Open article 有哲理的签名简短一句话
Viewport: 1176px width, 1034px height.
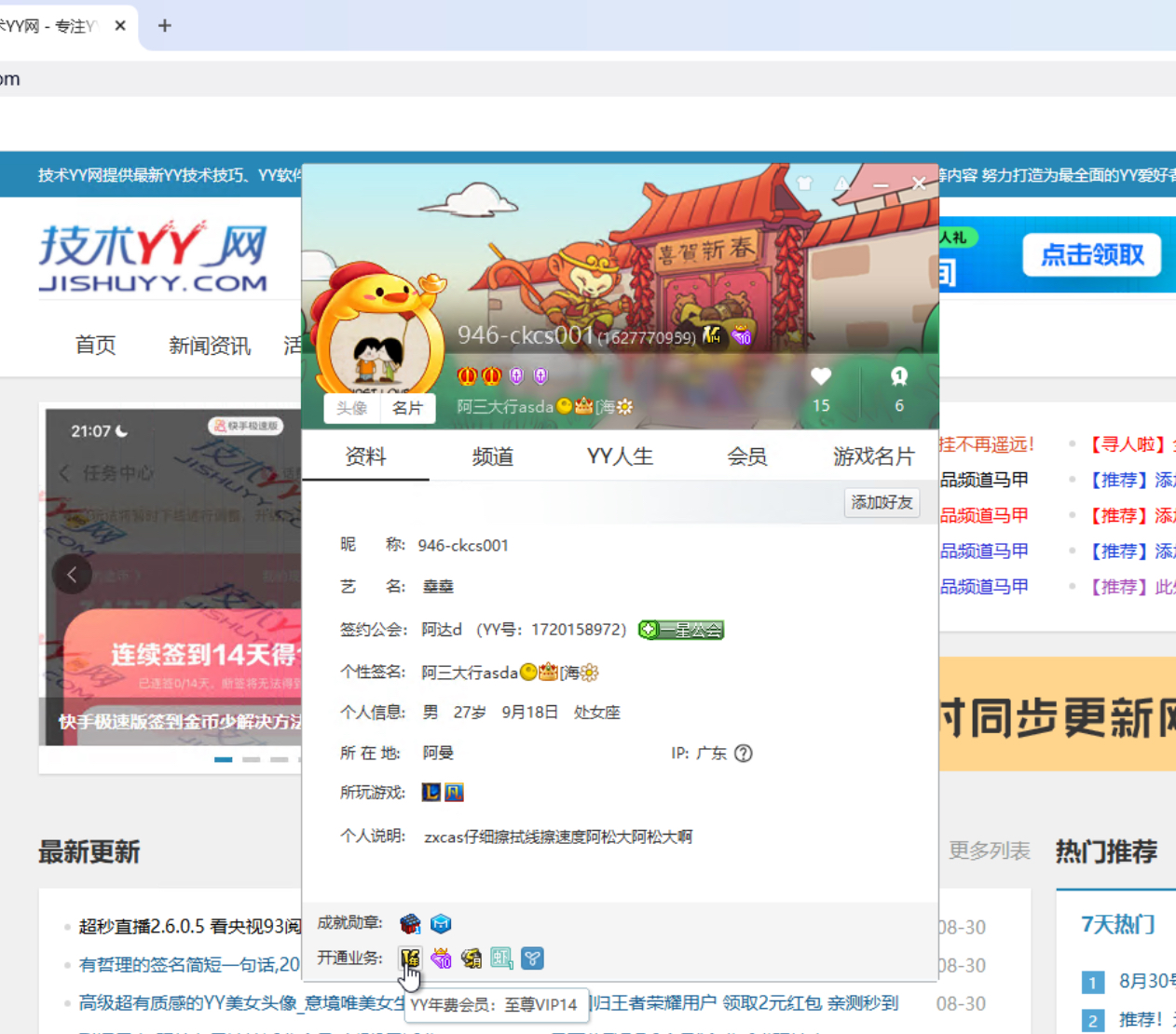pos(190,965)
